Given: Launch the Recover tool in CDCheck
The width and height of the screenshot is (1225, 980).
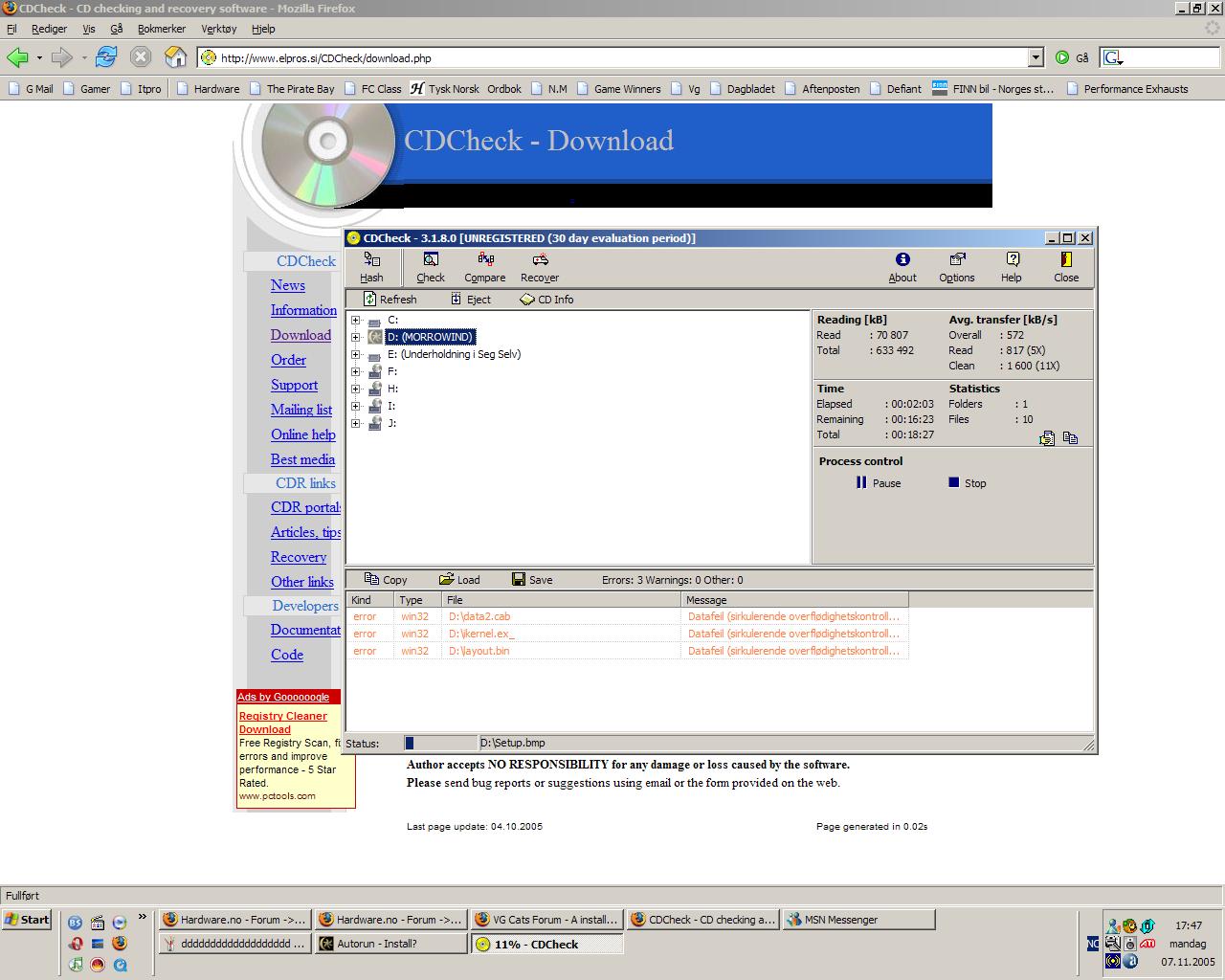Looking at the screenshot, I should [x=540, y=267].
